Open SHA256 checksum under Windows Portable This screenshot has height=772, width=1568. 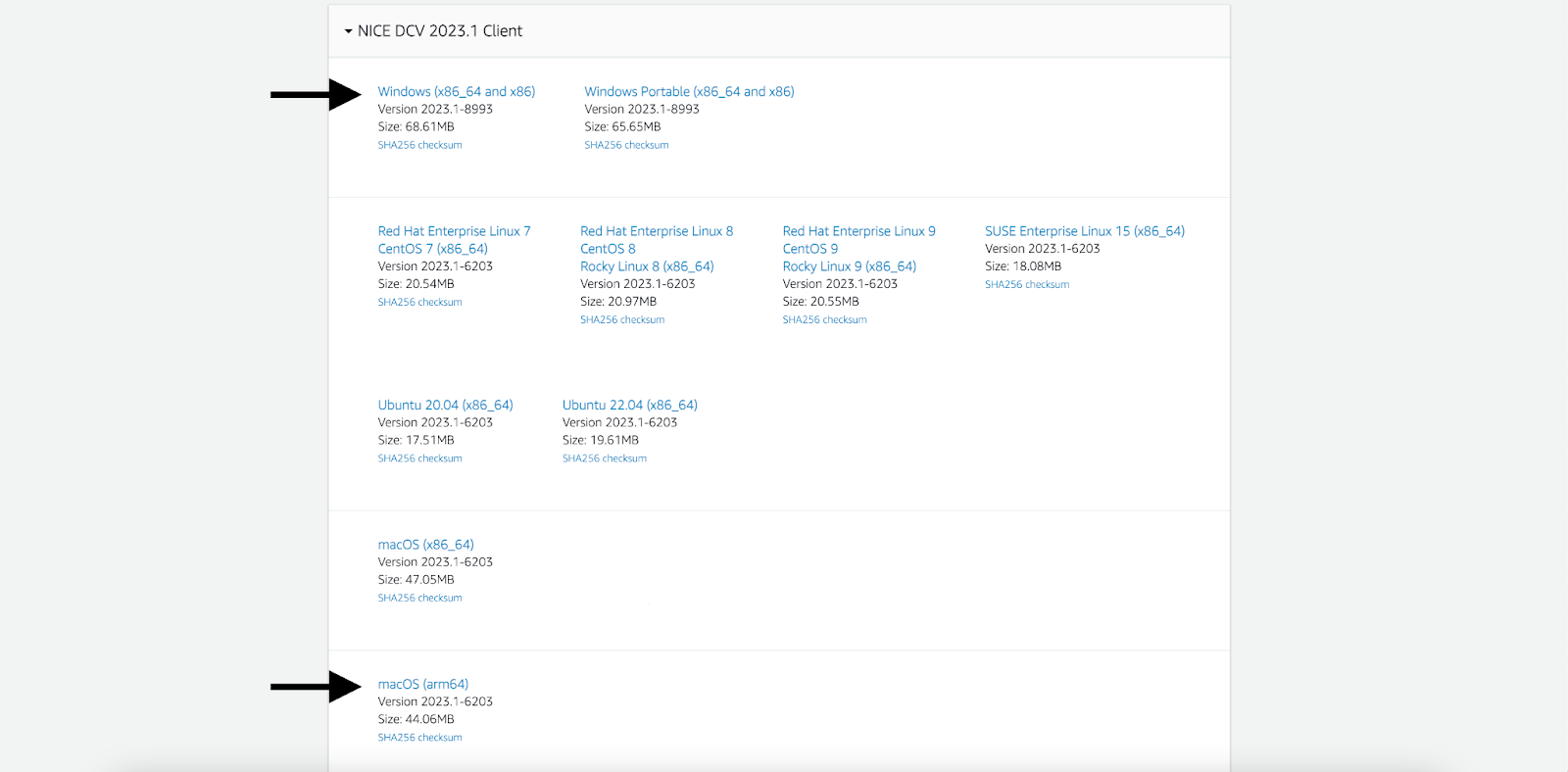coord(626,145)
